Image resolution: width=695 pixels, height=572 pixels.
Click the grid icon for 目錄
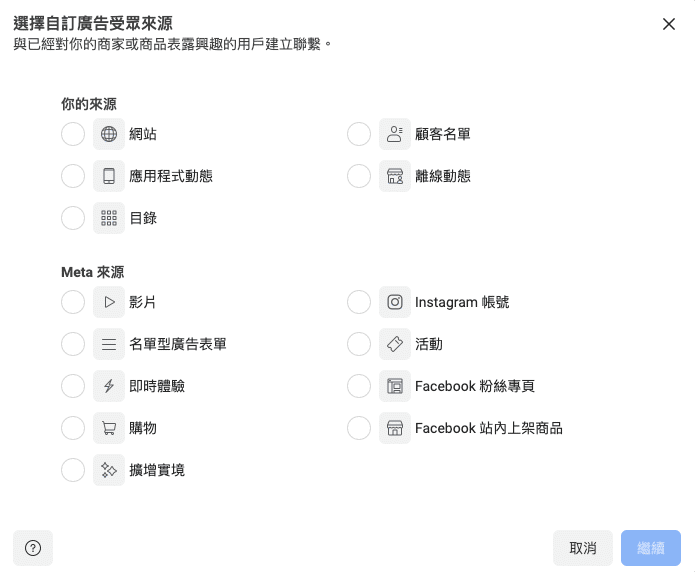pyautogui.click(x=109, y=218)
